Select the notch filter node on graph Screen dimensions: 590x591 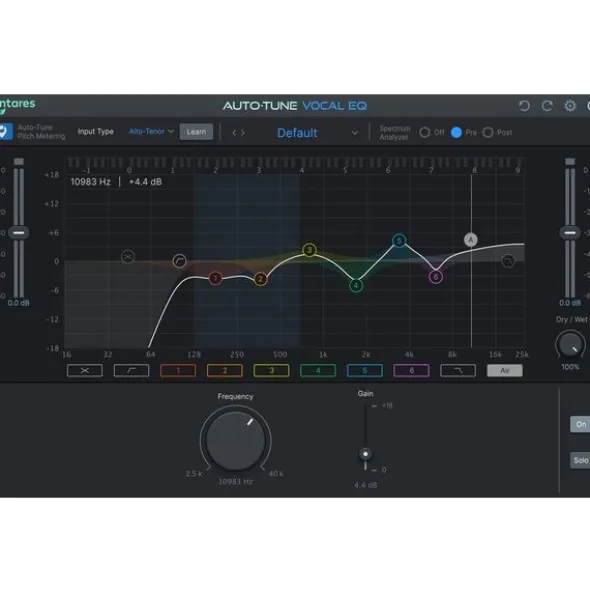point(128,257)
